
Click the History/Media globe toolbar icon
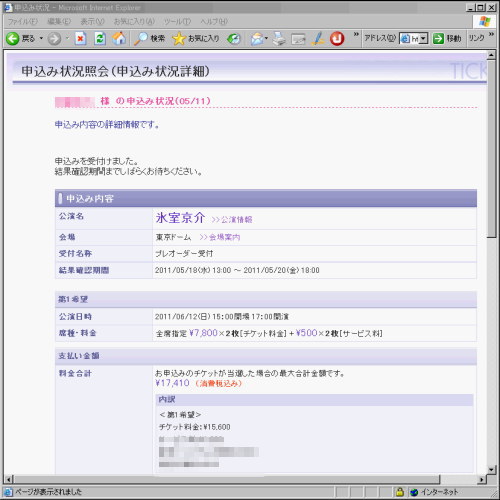click(234, 39)
